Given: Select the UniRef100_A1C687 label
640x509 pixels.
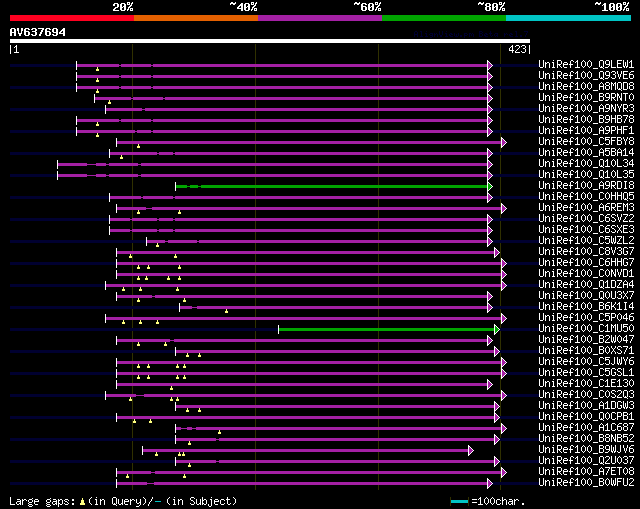Looking at the screenshot, I should [586, 428].
